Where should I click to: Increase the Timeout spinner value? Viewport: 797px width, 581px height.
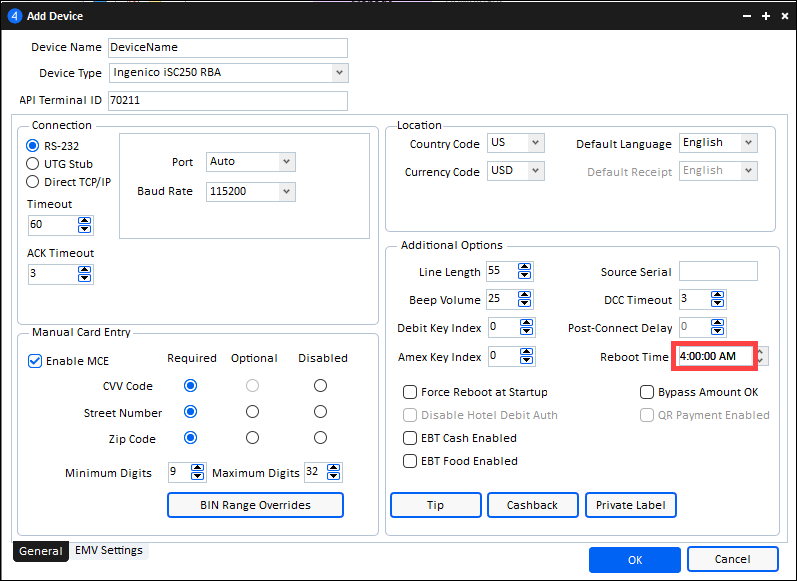click(84, 220)
